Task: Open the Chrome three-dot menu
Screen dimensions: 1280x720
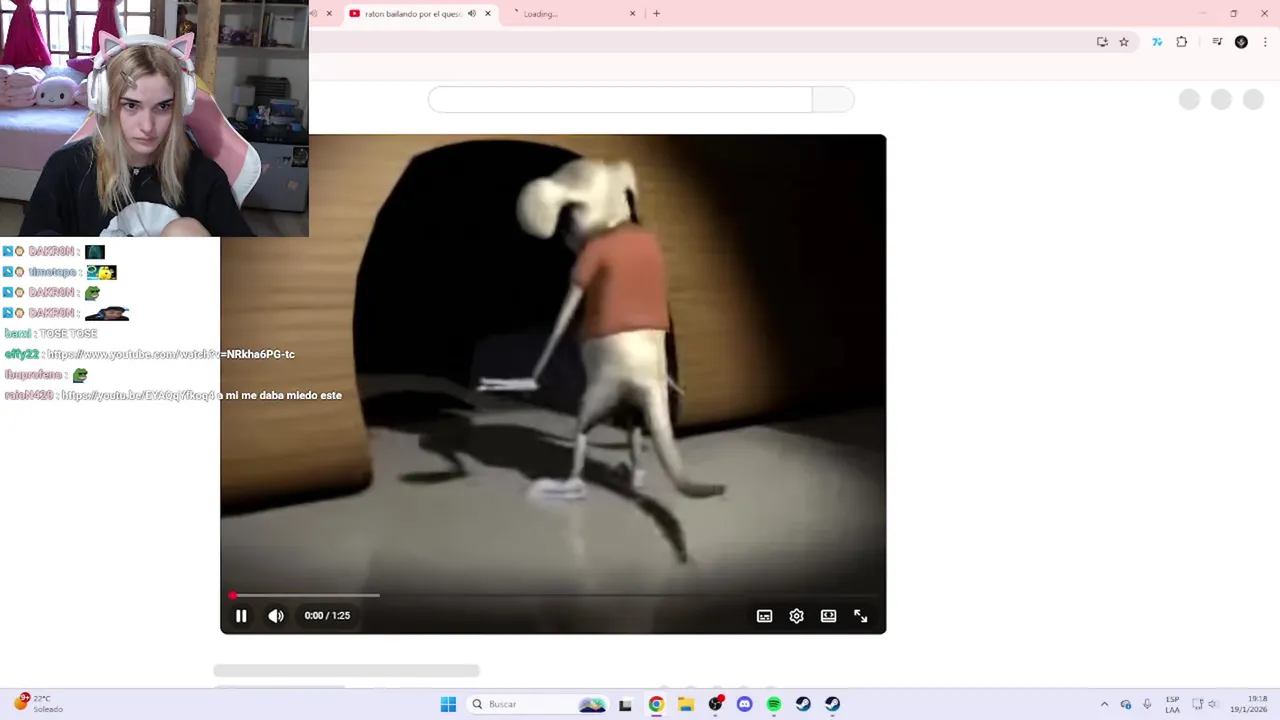Action: tap(1265, 42)
